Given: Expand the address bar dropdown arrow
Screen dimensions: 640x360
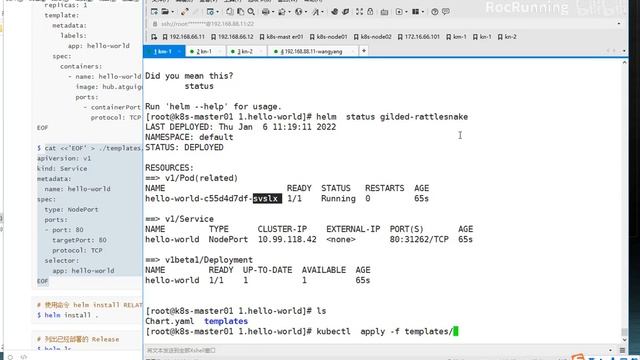Looking at the screenshot, I should [619, 24].
